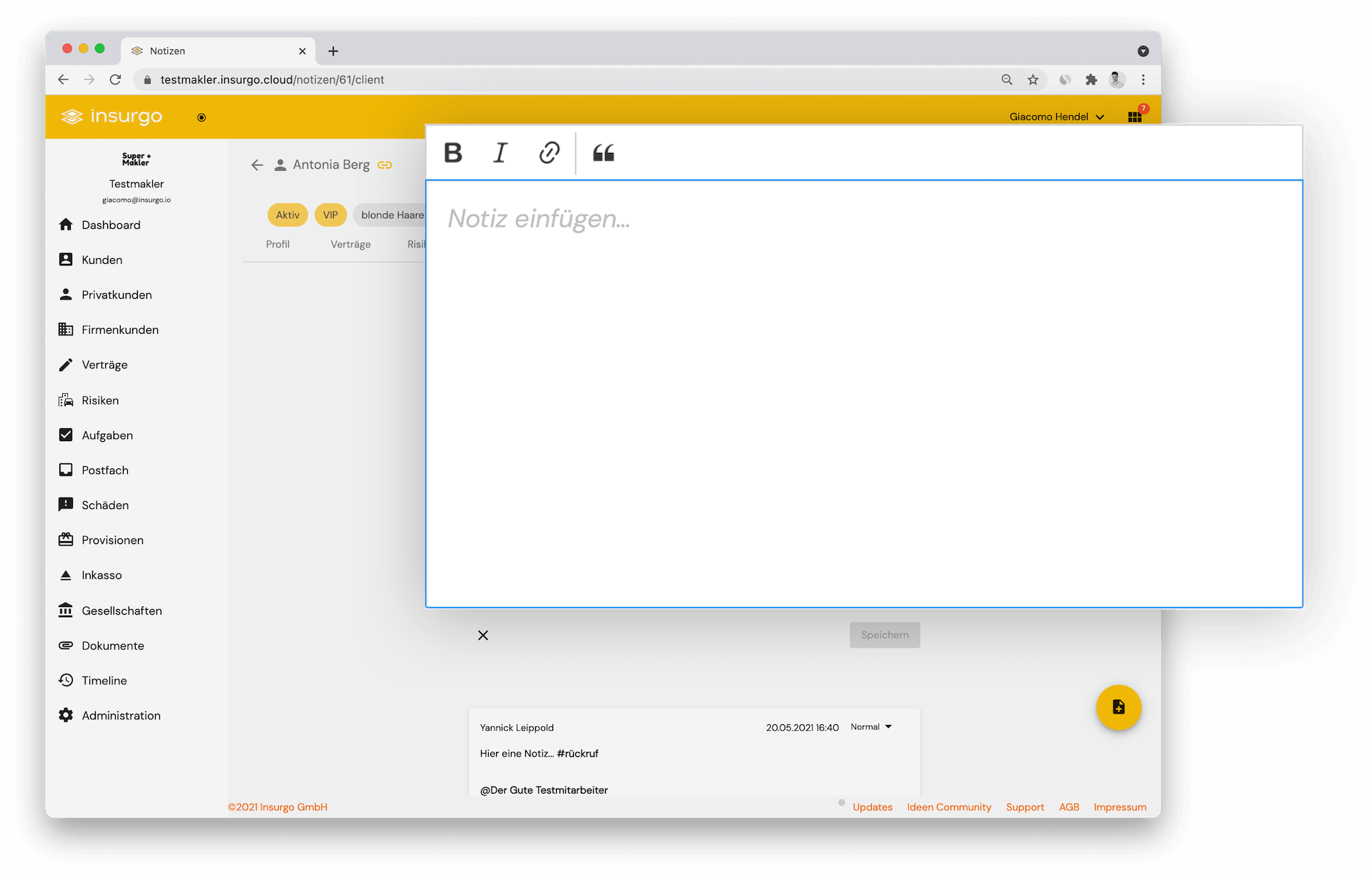Switch to the Profil tab
Image resolution: width=1372 pixels, height=878 pixels.
277,244
